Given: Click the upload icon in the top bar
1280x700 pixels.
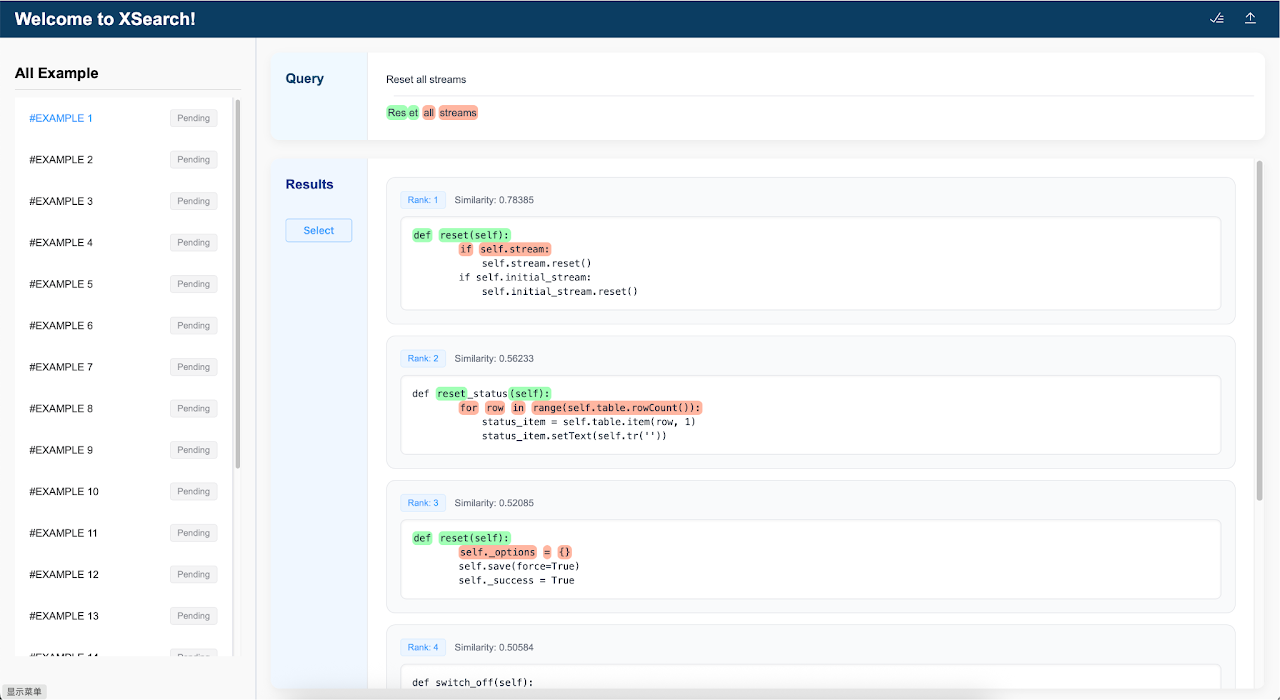Looking at the screenshot, I should (1250, 18).
